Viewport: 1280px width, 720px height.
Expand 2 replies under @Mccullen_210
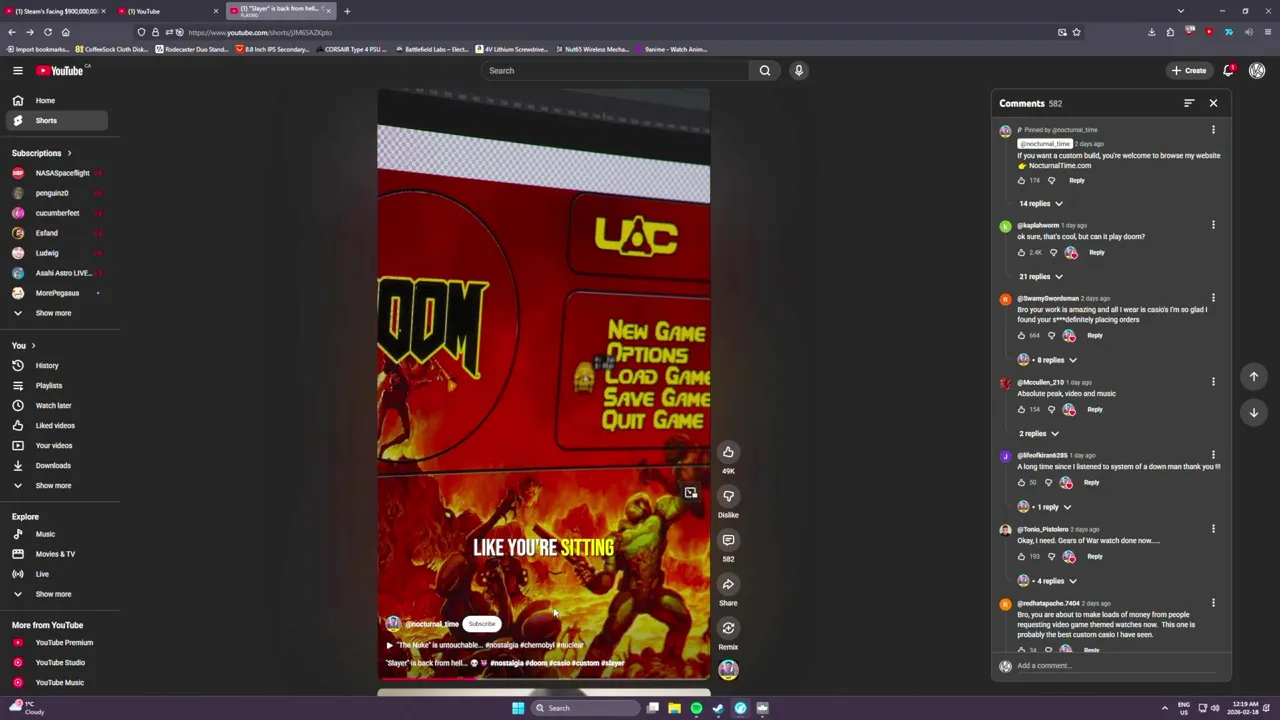(1039, 433)
